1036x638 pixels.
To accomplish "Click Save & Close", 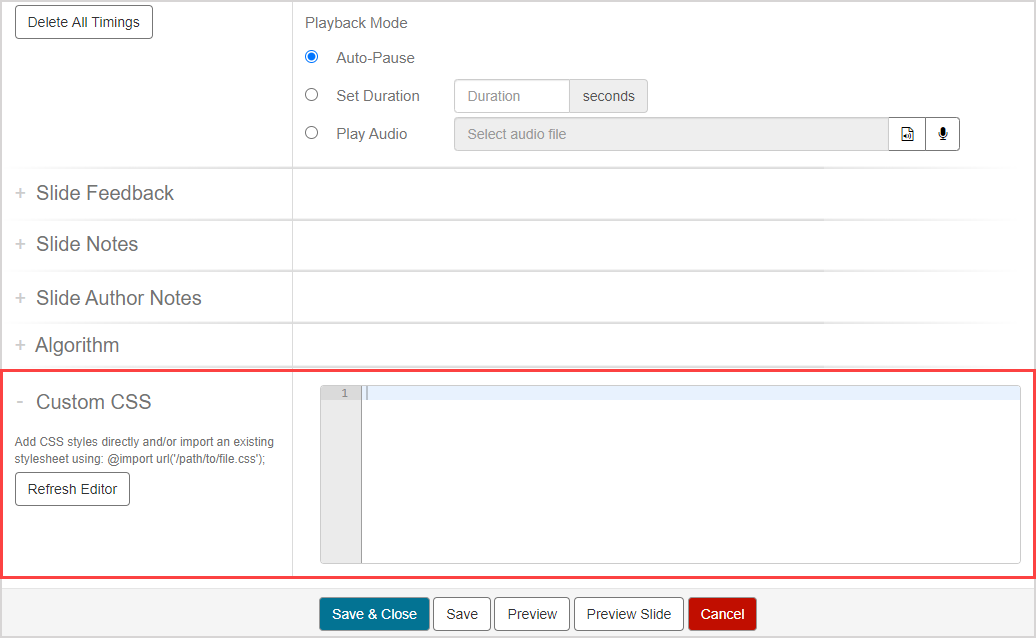I will coord(374,614).
